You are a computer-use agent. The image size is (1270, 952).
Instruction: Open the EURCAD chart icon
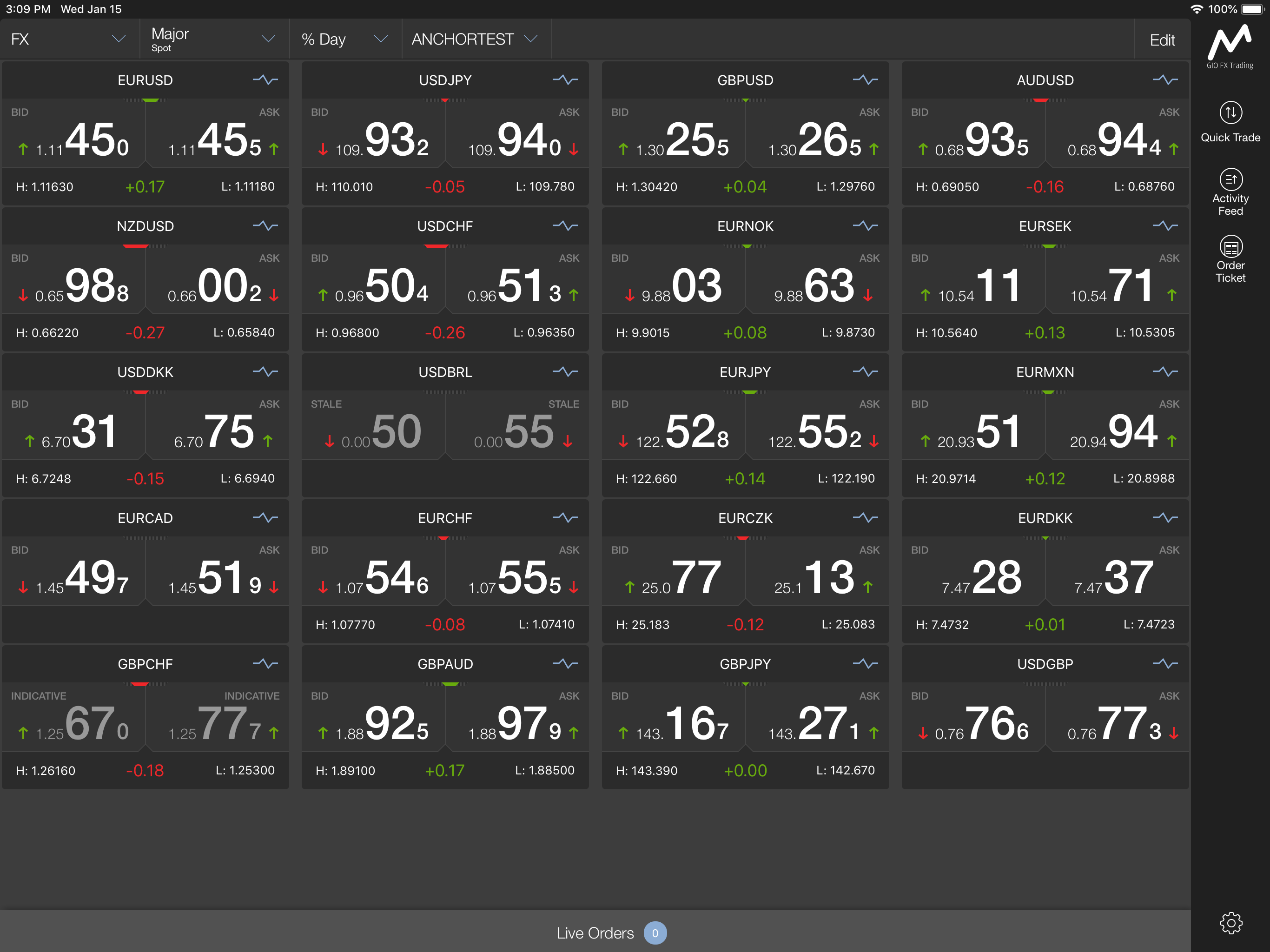tap(265, 517)
